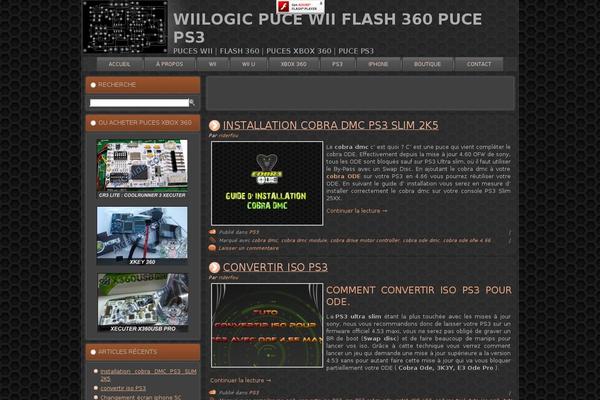Viewport: 600px width, 400px height.
Task: Click the comment bubble icon by Laisser un commentaire
Action: tap(212, 248)
